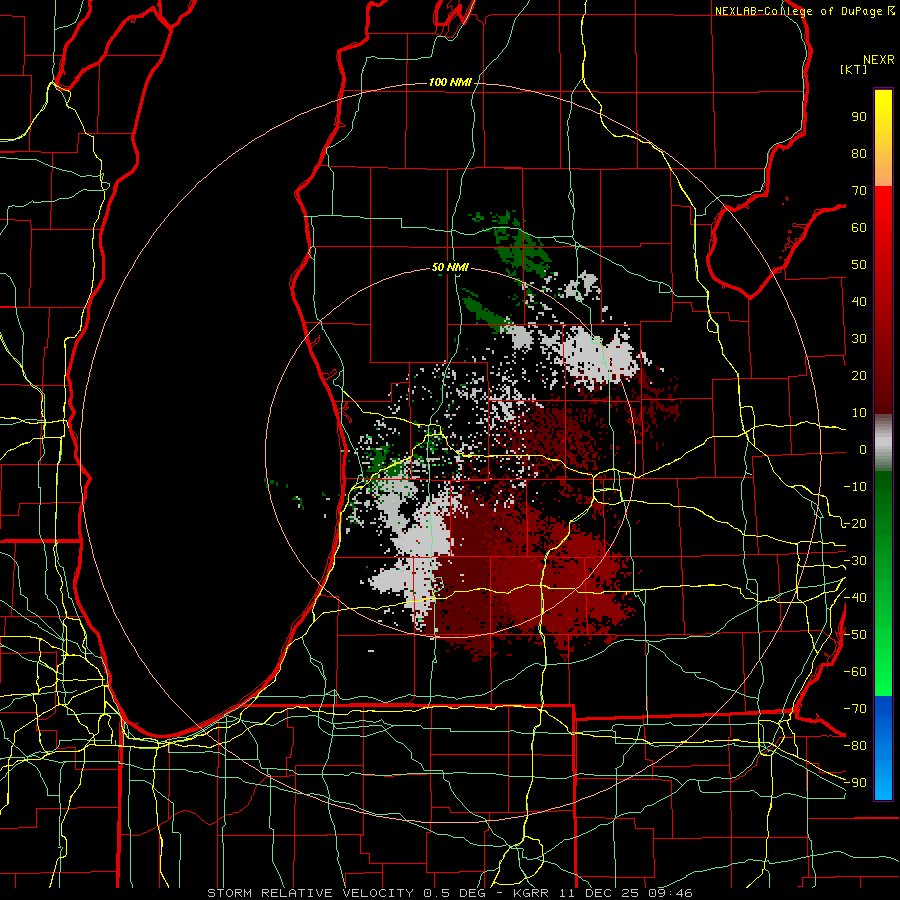Click the positive 10 scale value

[x=859, y=413]
